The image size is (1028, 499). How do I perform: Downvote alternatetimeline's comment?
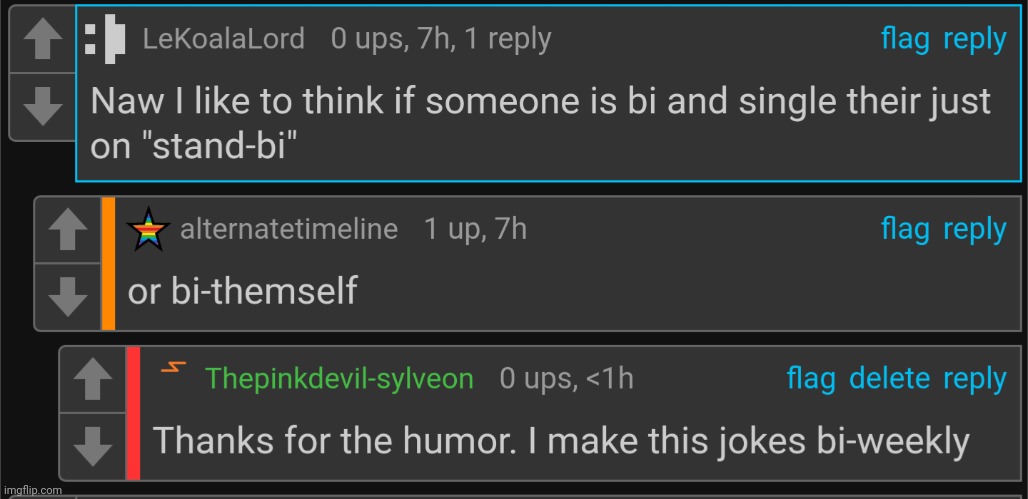[68, 297]
